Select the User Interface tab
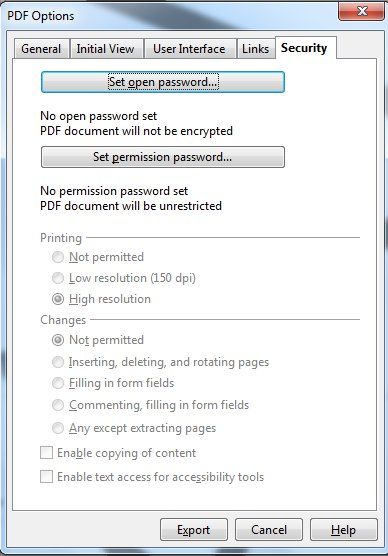388x556 pixels. 189,49
